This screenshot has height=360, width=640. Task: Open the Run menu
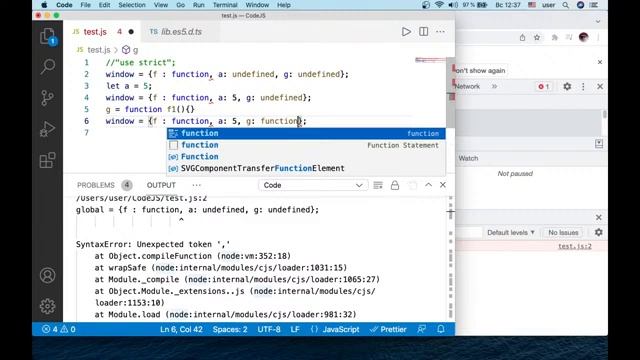click(199, 5)
